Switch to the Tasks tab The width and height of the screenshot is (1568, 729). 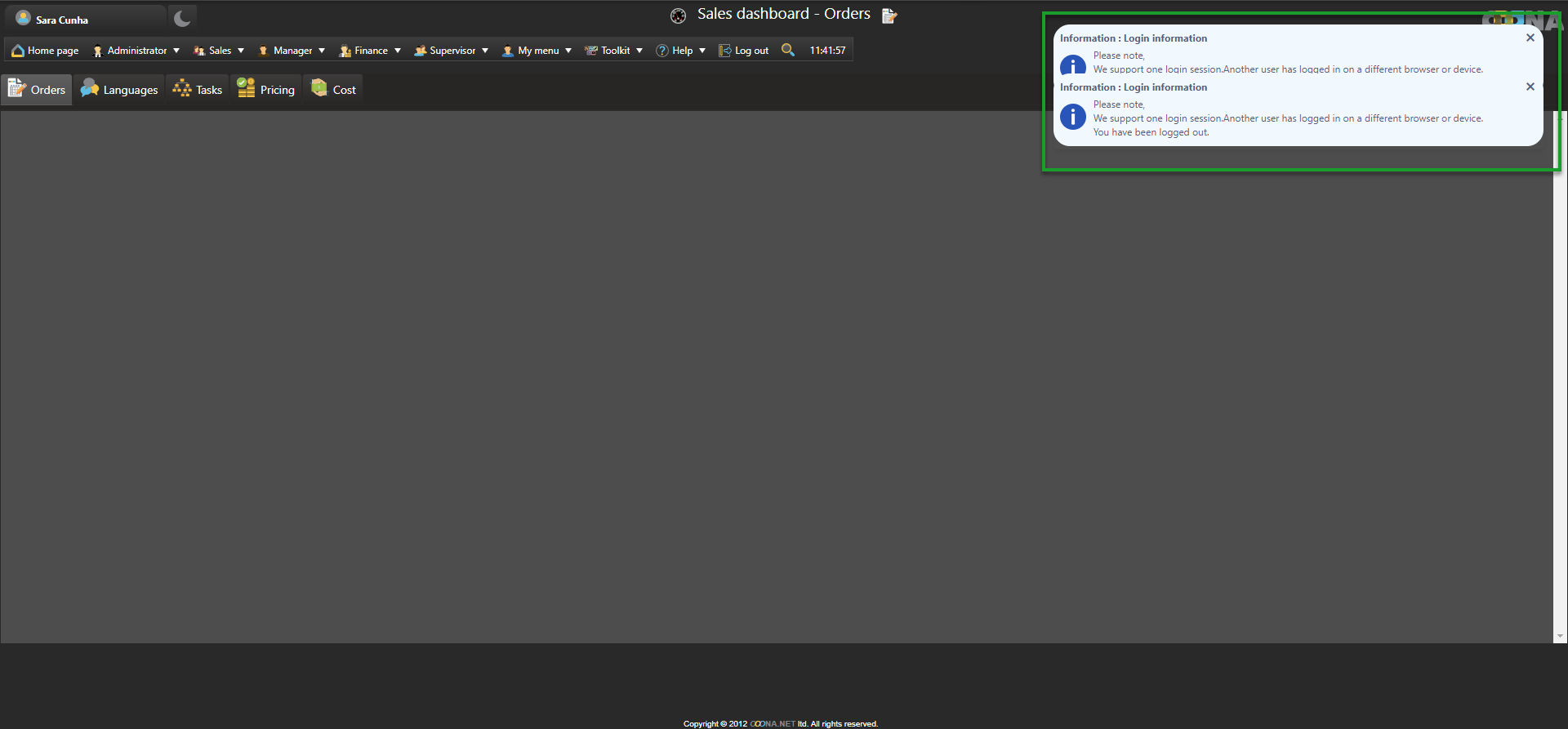pos(198,90)
